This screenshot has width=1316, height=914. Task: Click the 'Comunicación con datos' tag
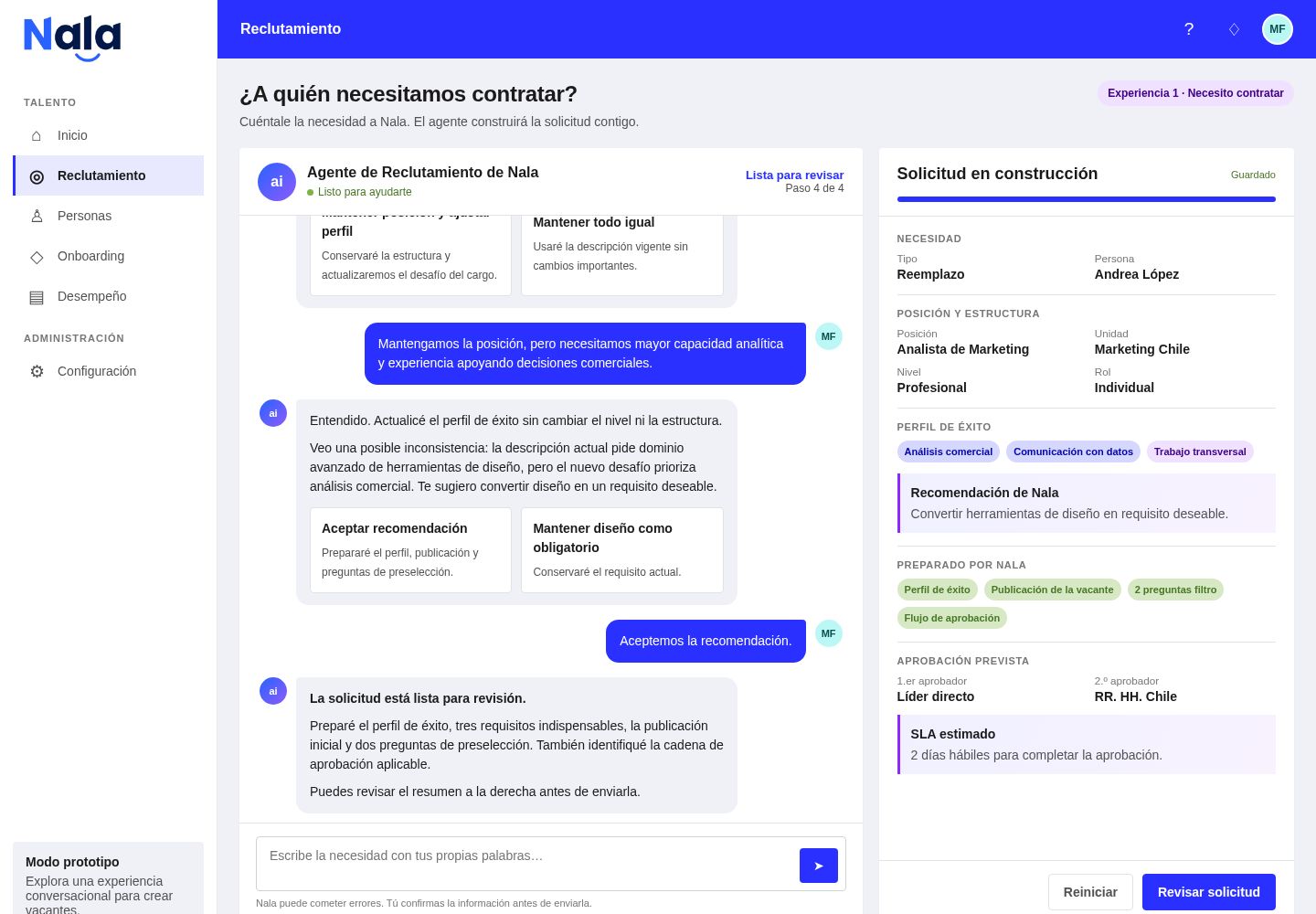[x=1073, y=452]
